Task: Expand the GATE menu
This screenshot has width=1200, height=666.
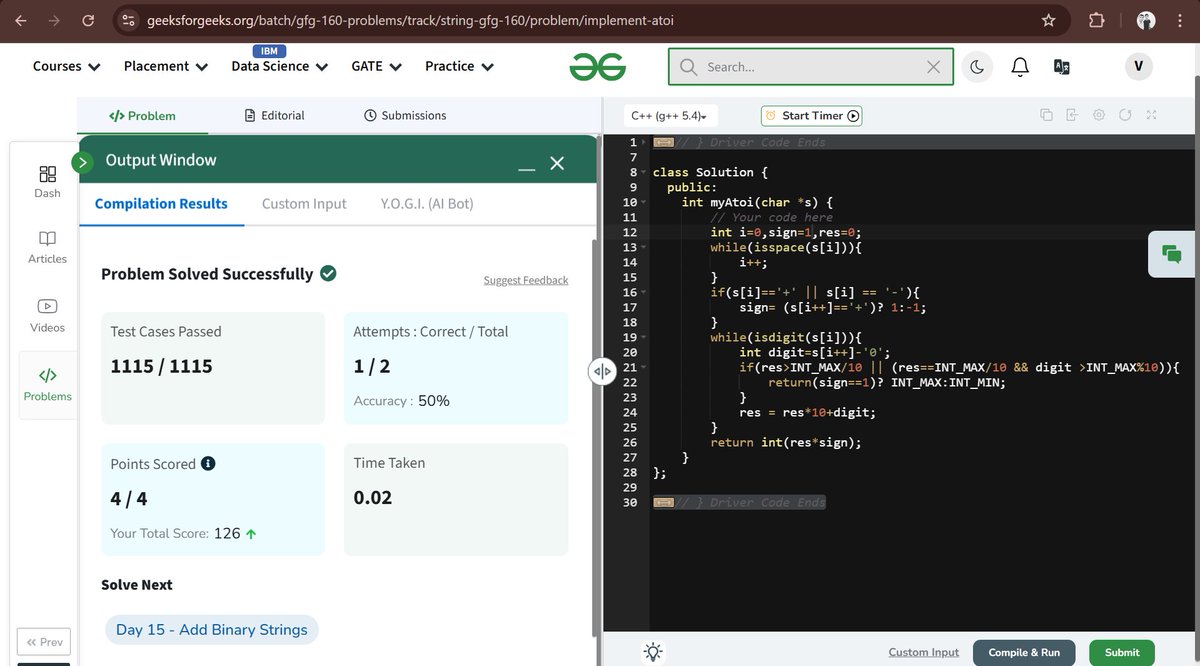Action: (376, 66)
